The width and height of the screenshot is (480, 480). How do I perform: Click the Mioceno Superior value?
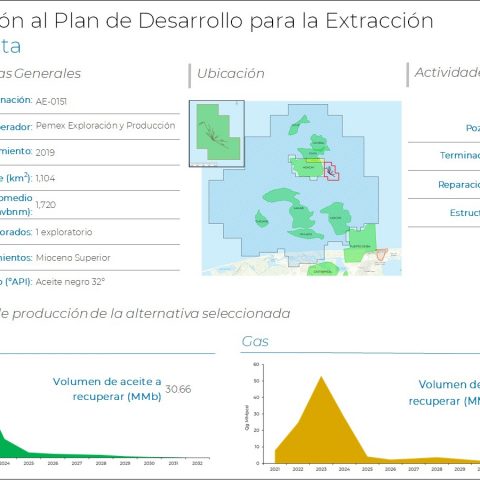(73, 258)
